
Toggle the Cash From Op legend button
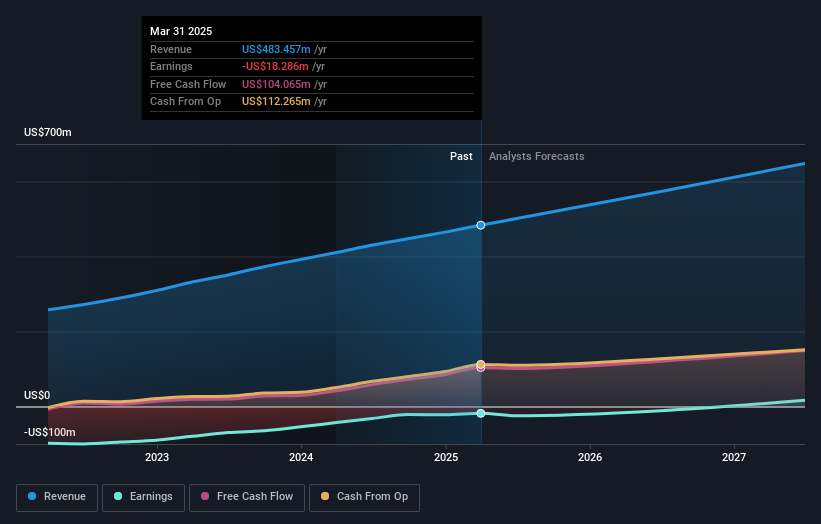coord(364,497)
